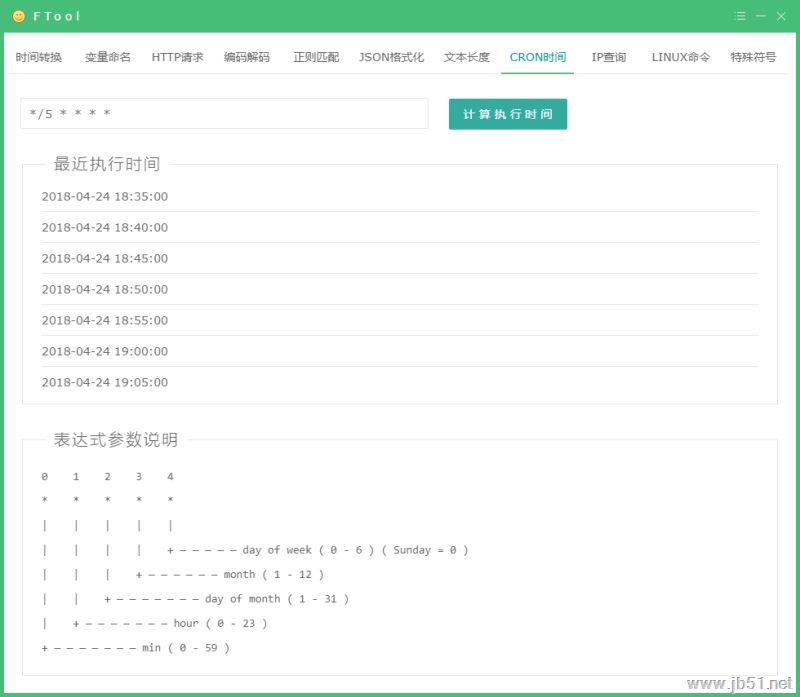Select the 2018-04-24 18:50:00 row
Screen dimensions: 800x697
(x=399, y=290)
